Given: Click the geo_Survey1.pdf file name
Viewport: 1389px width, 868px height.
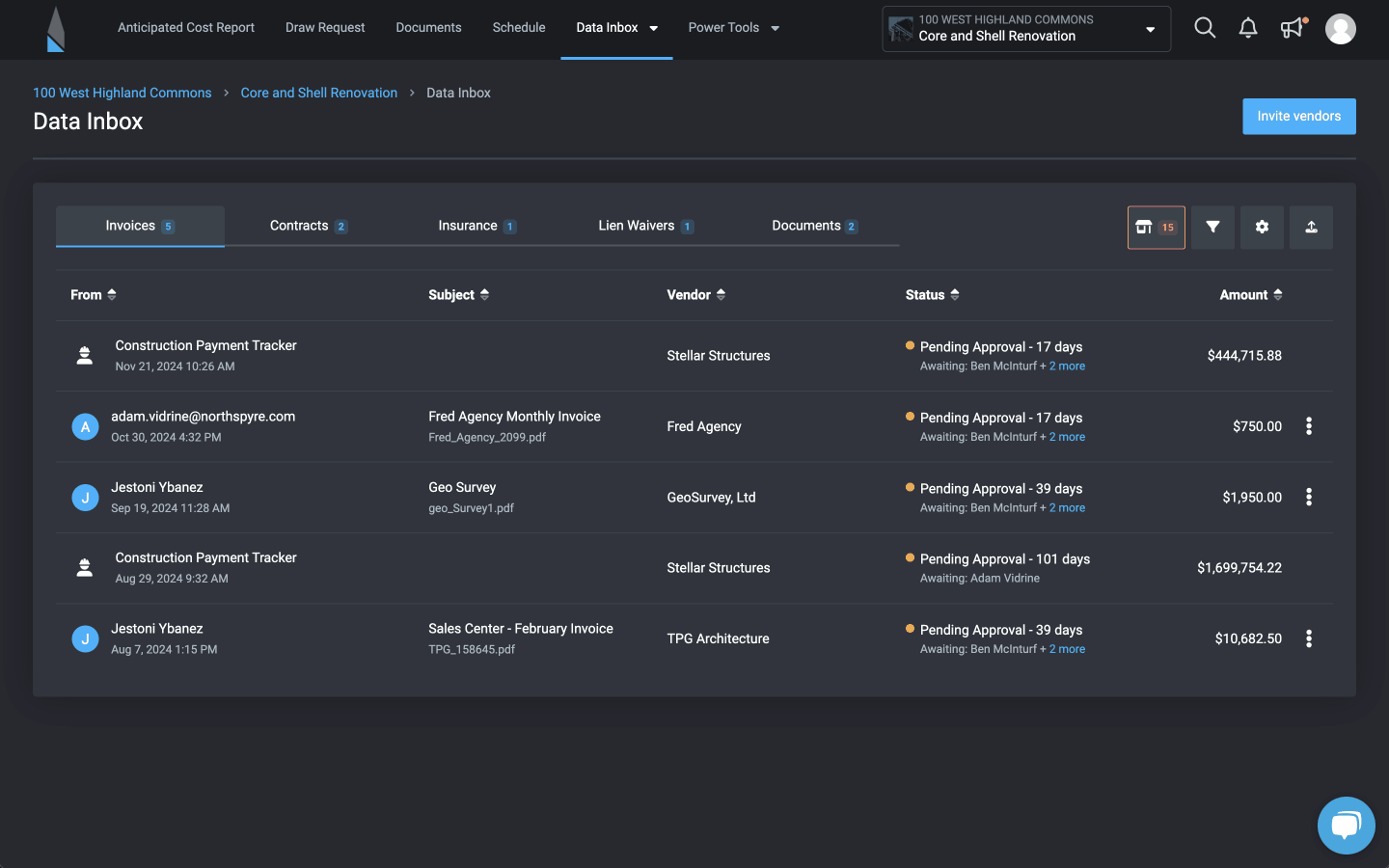Looking at the screenshot, I should [x=471, y=508].
